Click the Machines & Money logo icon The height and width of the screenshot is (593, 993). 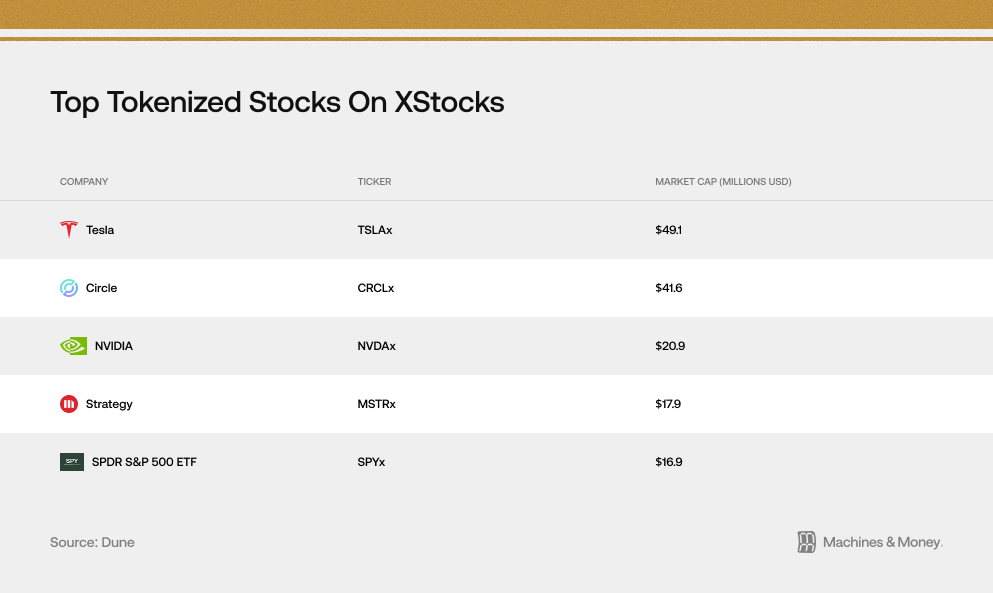(x=807, y=542)
